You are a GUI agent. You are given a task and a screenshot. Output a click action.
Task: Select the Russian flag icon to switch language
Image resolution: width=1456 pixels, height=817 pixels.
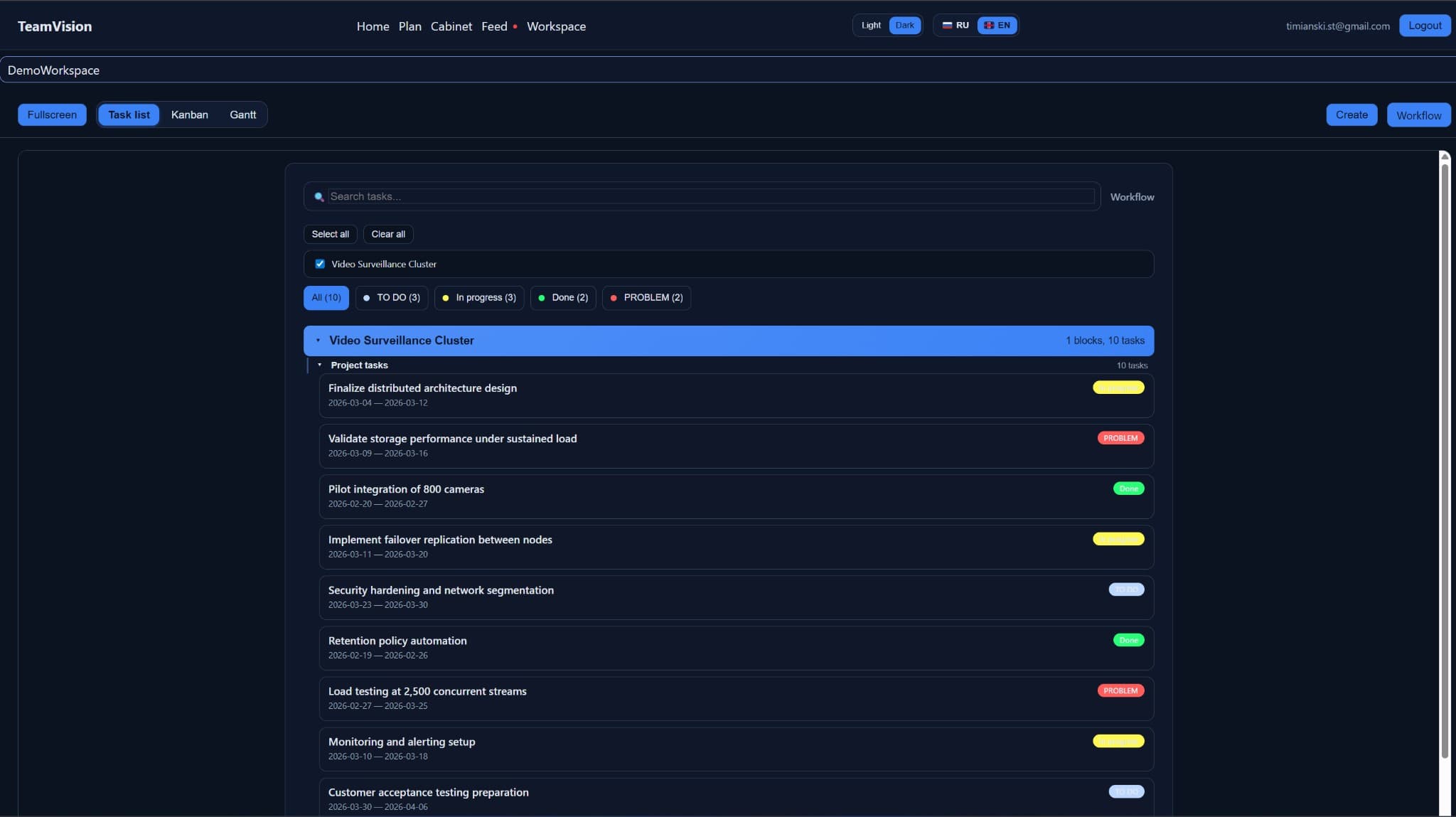(948, 25)
